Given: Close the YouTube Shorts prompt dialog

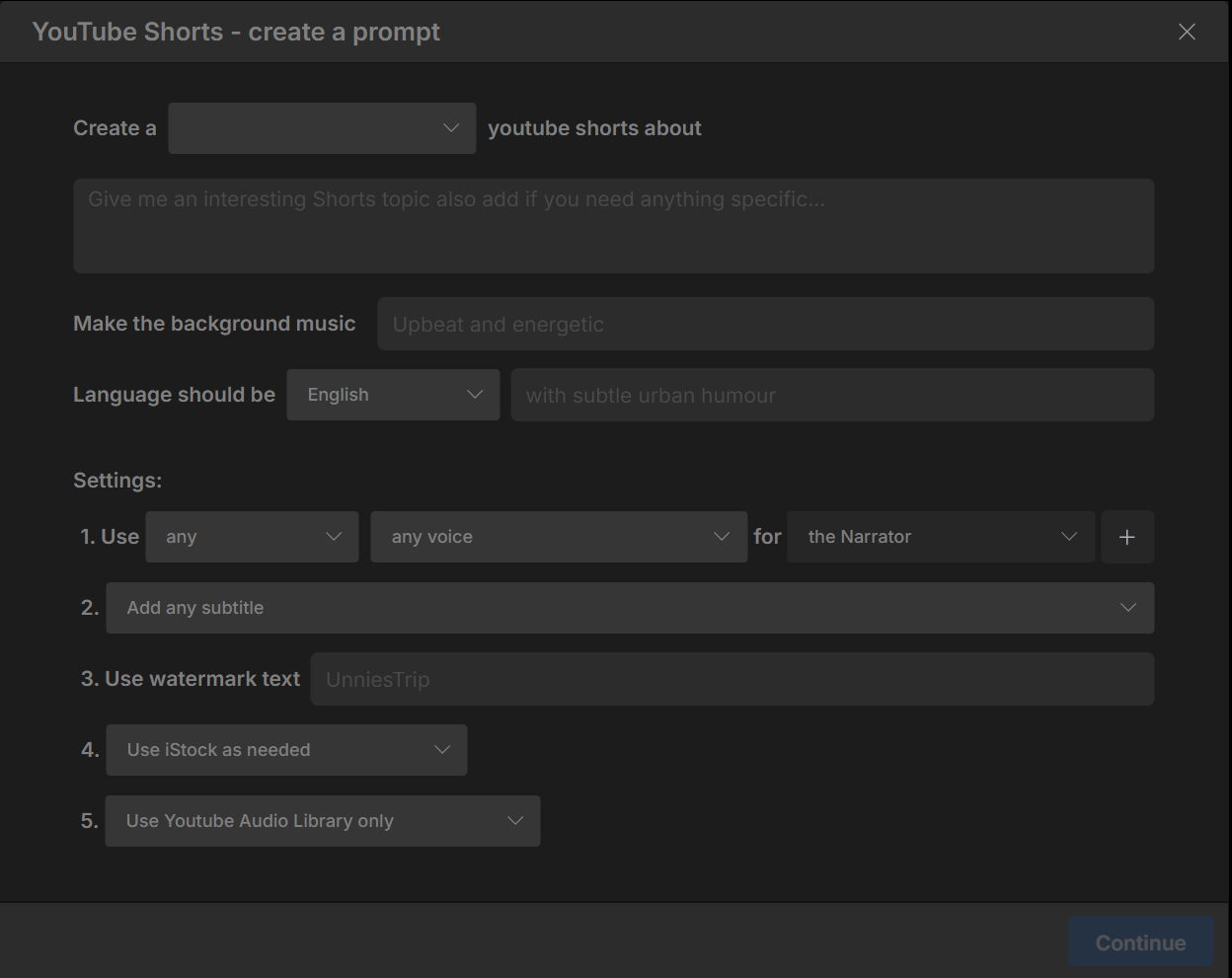Looking at the screenshot, I should [1187, 32].
